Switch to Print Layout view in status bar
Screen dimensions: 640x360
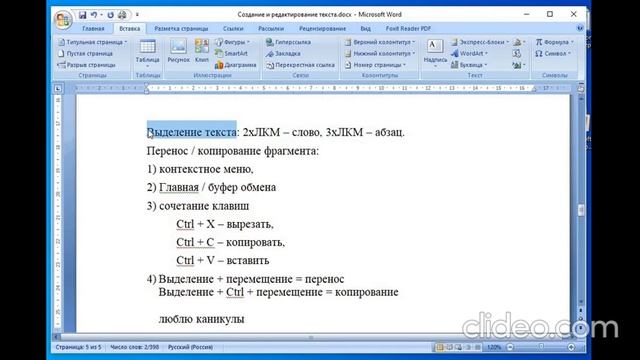440,347
